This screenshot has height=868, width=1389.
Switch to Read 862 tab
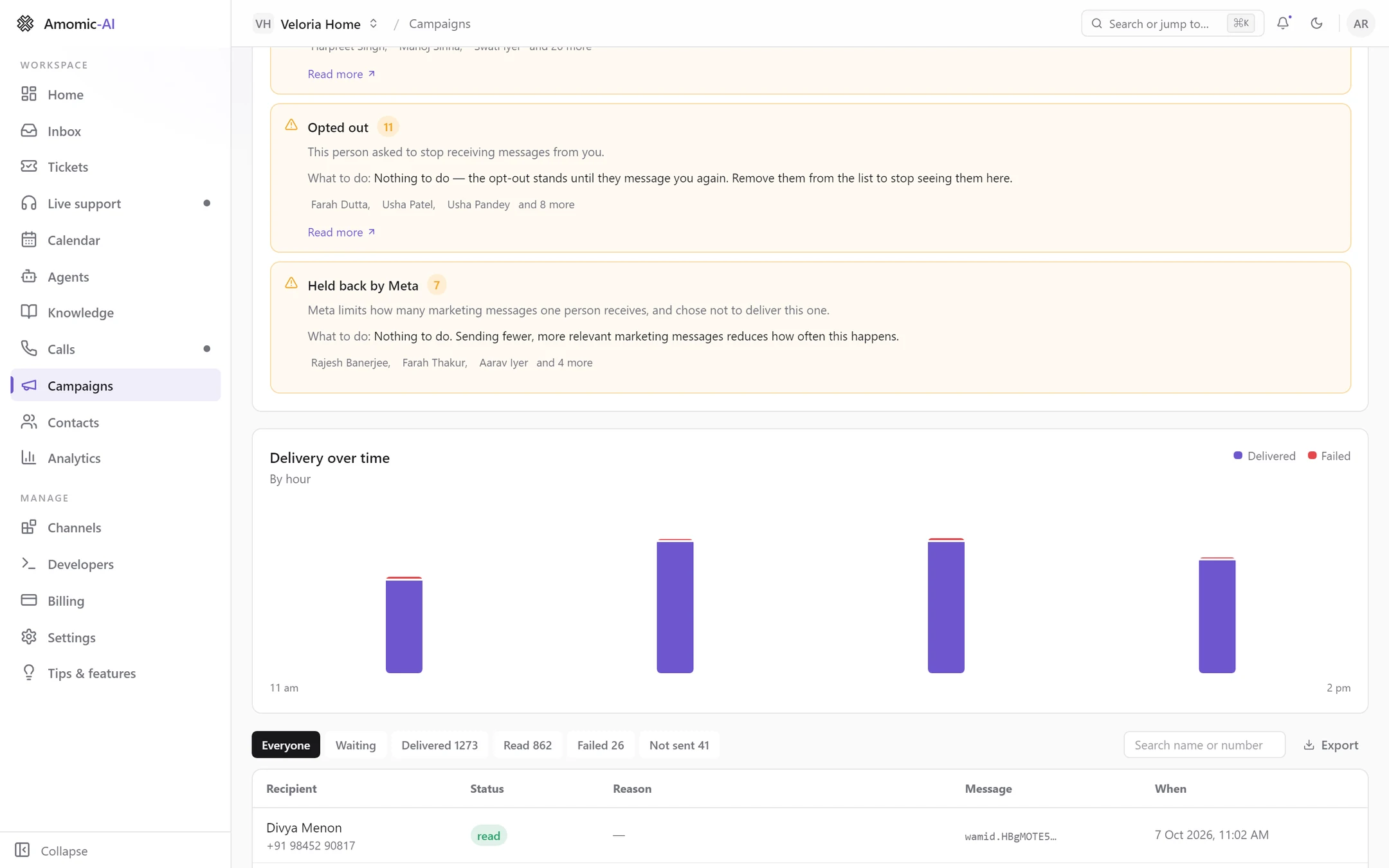[527, 745]
